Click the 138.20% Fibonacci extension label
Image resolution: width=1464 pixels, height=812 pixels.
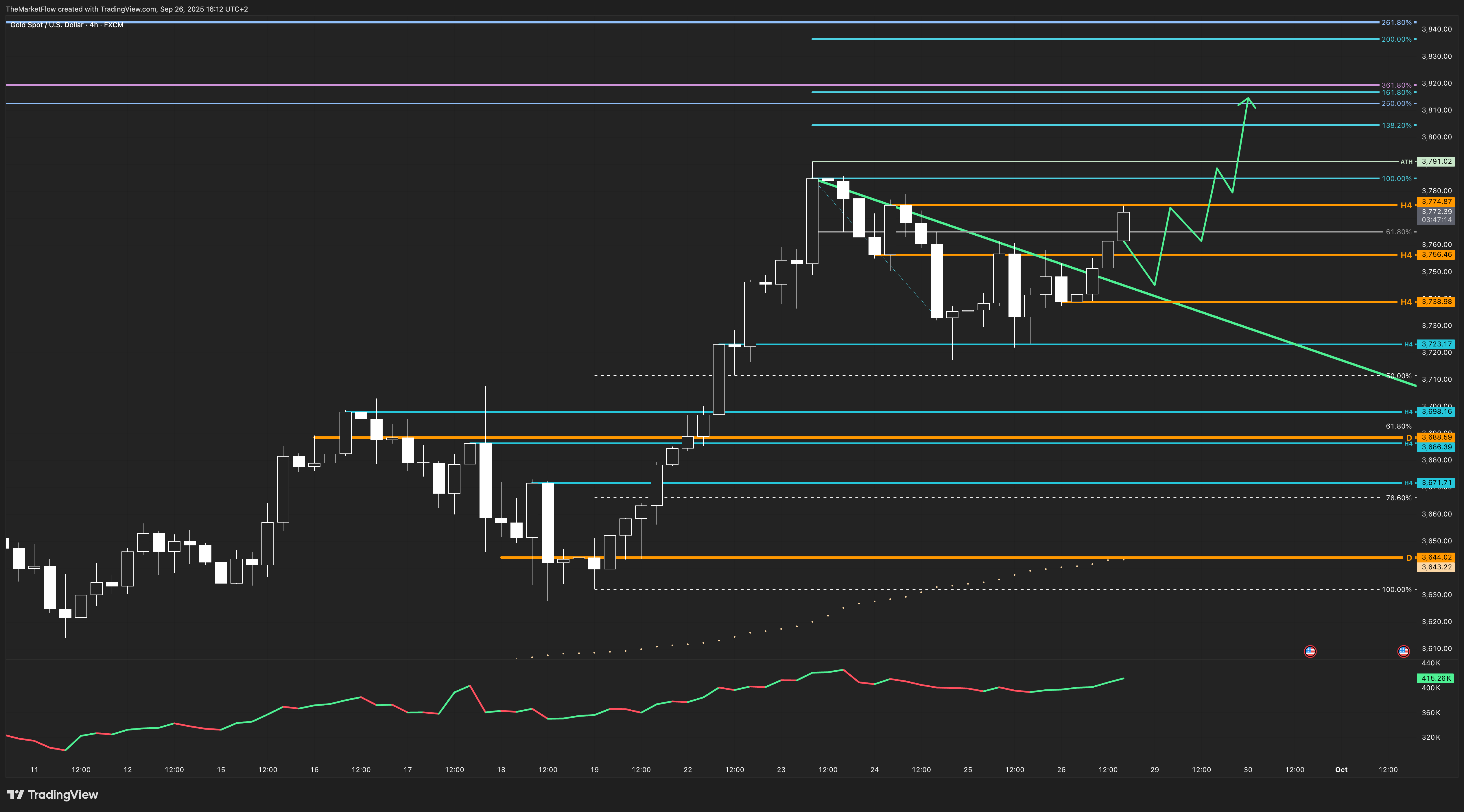[x=1396, y=125]
